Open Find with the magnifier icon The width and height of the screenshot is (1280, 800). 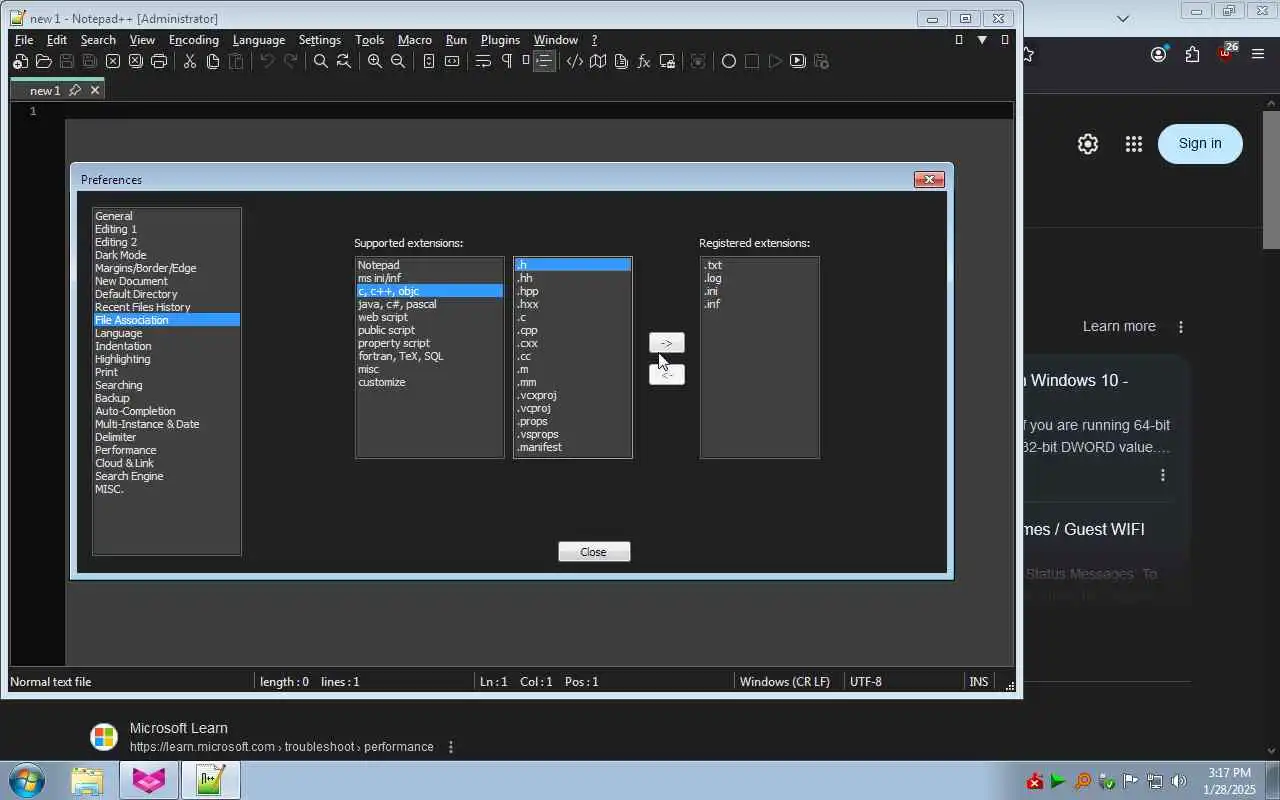point(321,61)
